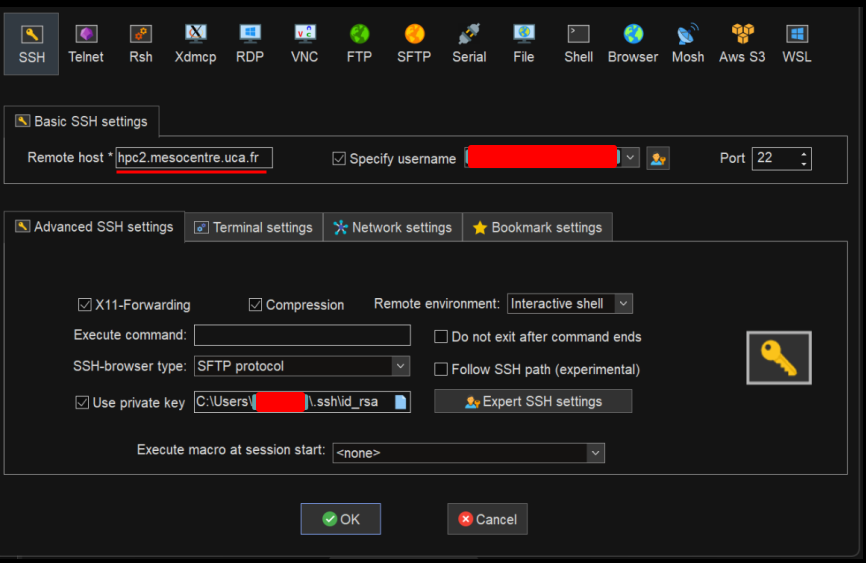
Task: Select the WSL session icon
Action: 796,44
